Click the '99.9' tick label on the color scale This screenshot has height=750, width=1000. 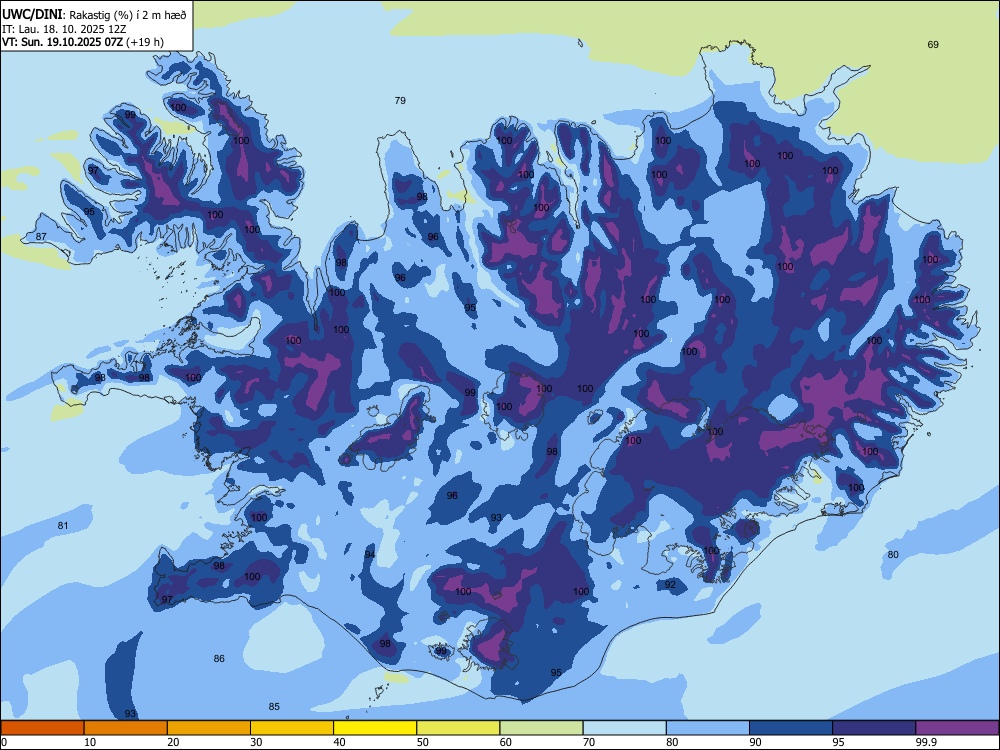926,742
